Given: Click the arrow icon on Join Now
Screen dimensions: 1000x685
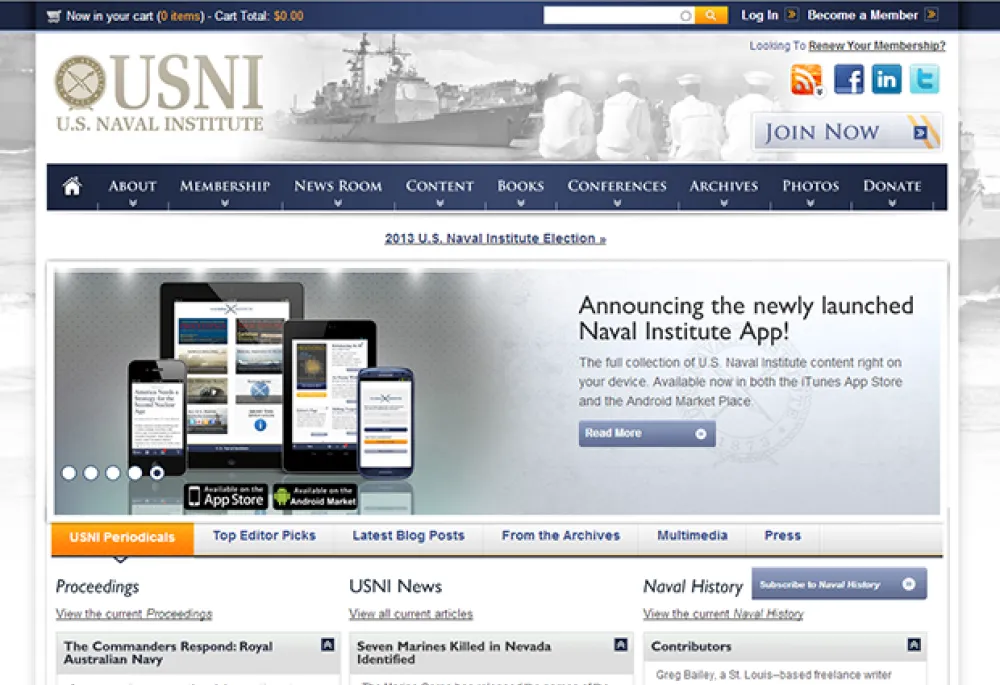Looking at the screenshot, I should click(x=920, y=133).
